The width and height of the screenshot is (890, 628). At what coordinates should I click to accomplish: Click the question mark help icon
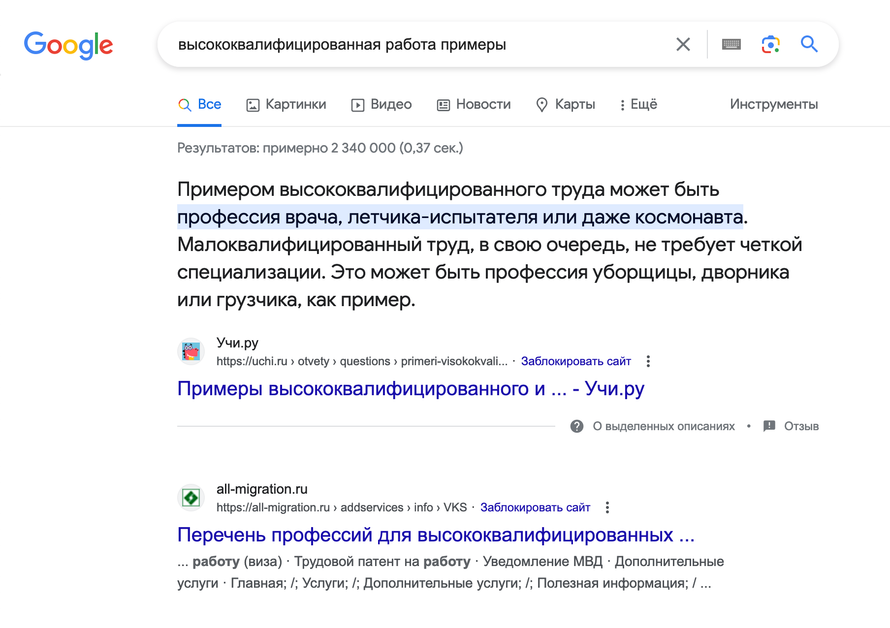pos(577,426)
